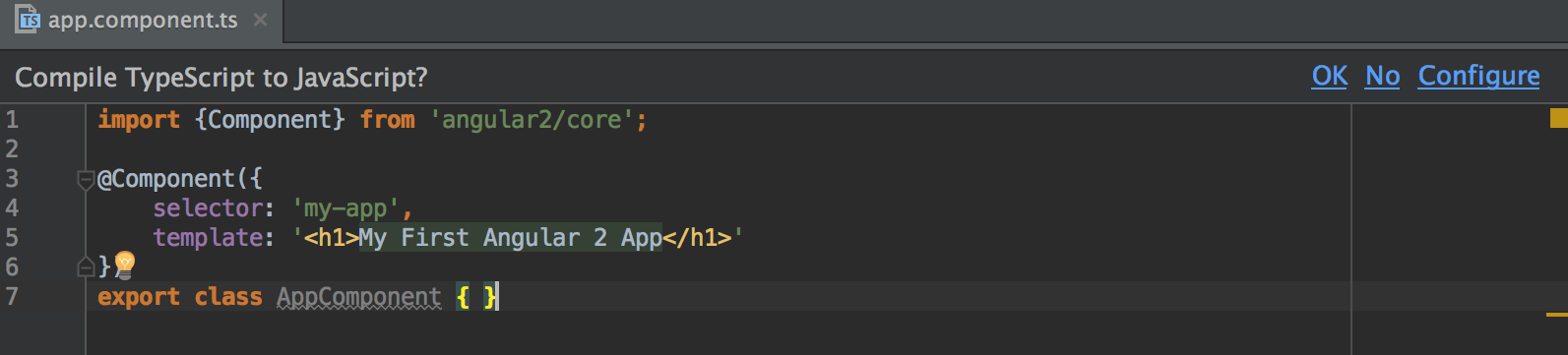1568x355 pixels.
Task: Click line number 7 in gutter
Action: point(12,297)
